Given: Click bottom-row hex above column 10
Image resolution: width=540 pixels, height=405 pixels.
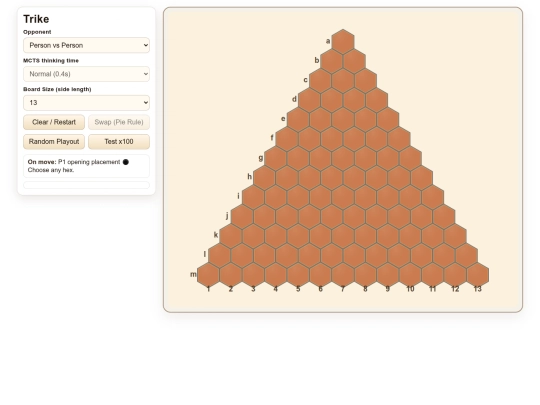Looking at the screenshot, I should tap(410, 275).
